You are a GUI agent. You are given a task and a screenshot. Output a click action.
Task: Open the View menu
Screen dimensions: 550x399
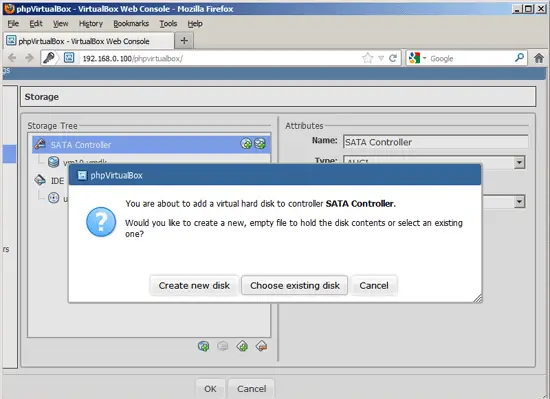[x=60, y=23]
